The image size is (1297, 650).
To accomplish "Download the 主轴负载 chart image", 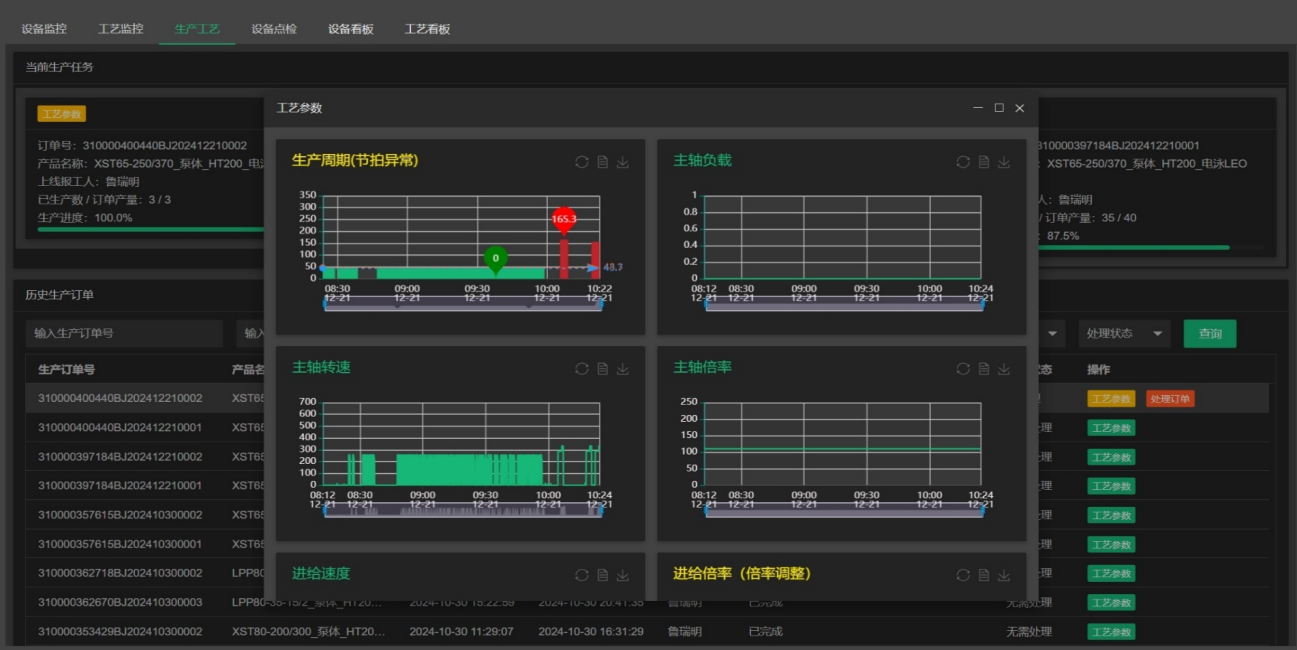I will click(x=1004, y=162).
